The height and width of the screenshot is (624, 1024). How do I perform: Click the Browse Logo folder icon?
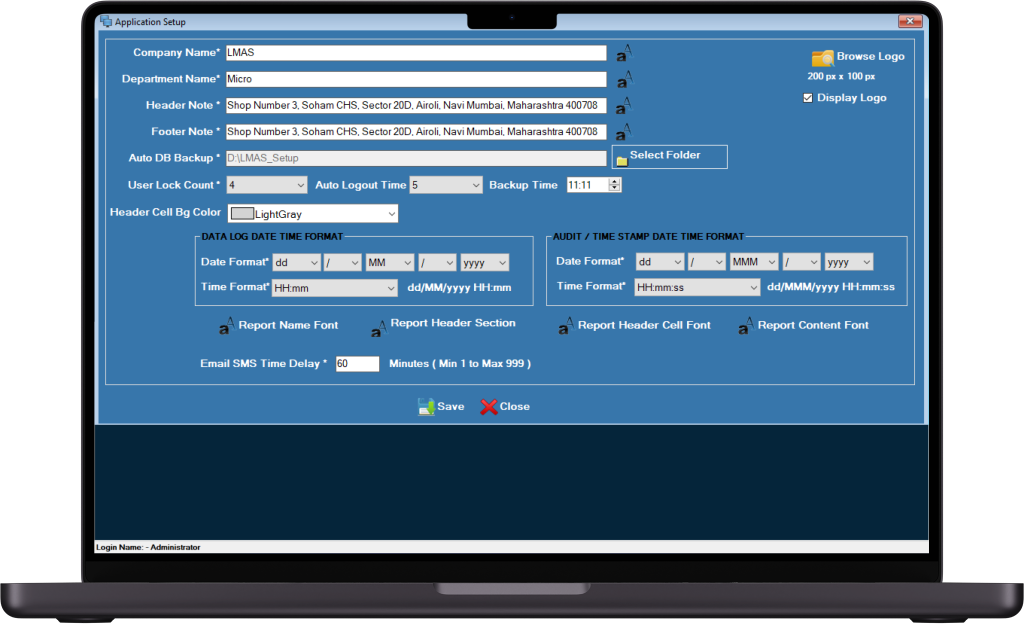[x=822, y=58]
